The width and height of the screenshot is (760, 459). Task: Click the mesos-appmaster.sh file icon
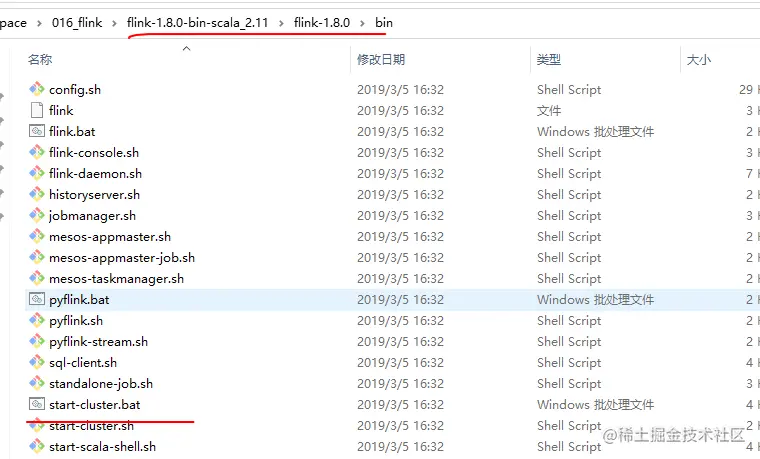pos(37,237)
